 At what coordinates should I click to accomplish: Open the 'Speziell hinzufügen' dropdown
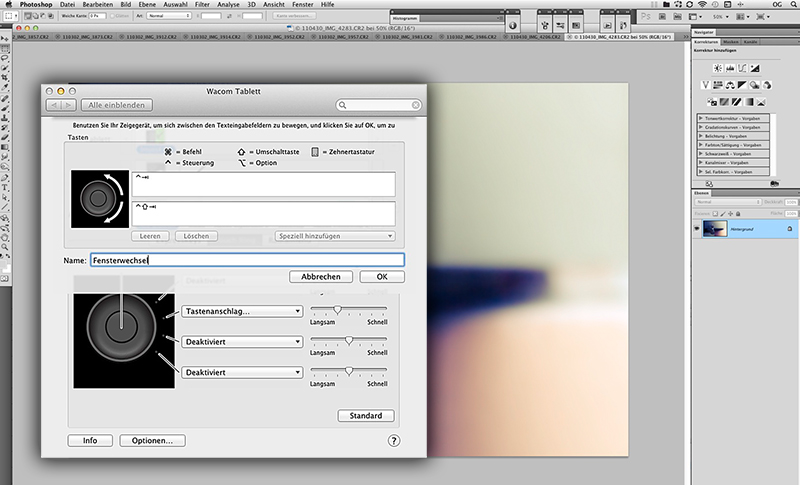pos(334,236)
